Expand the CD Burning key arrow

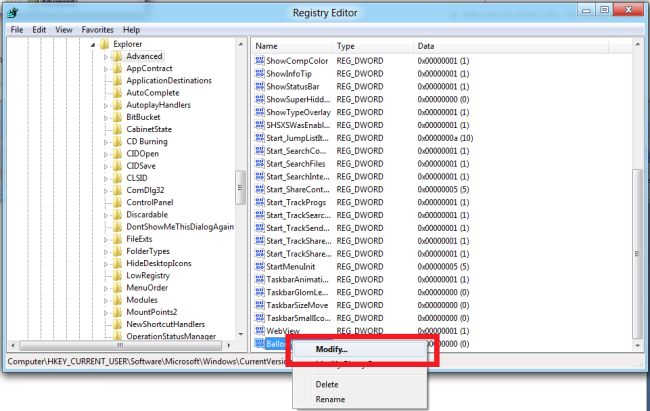click(x=106, y=142)
